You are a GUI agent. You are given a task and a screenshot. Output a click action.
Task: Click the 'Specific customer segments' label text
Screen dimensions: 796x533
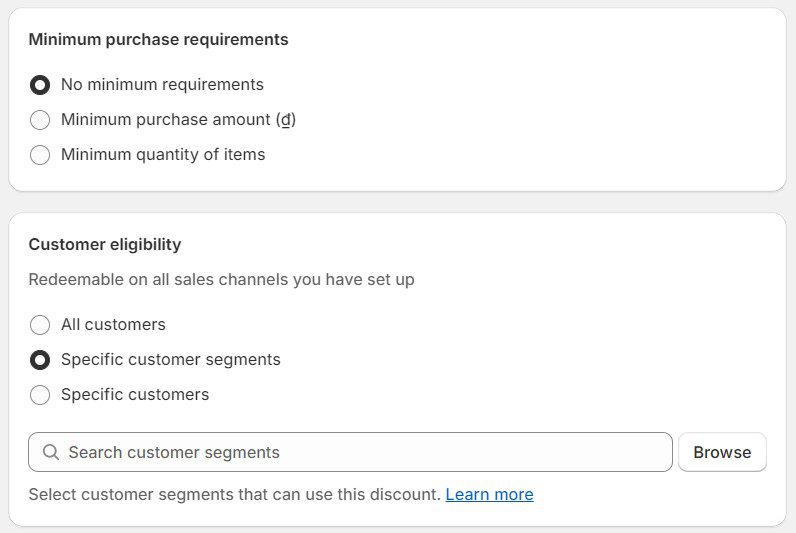coord(170,360)
